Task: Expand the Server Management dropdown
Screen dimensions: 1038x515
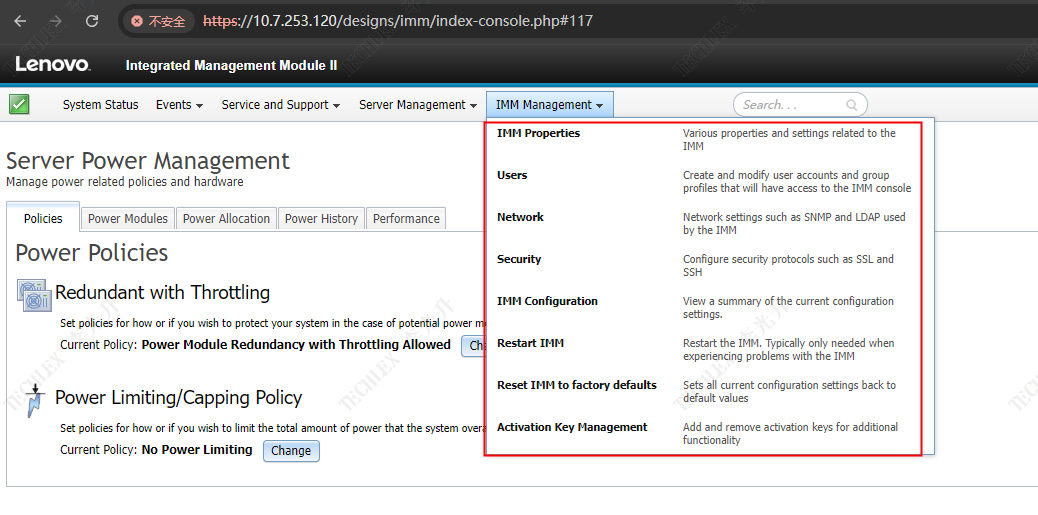Action: click(x=418, y=105)
